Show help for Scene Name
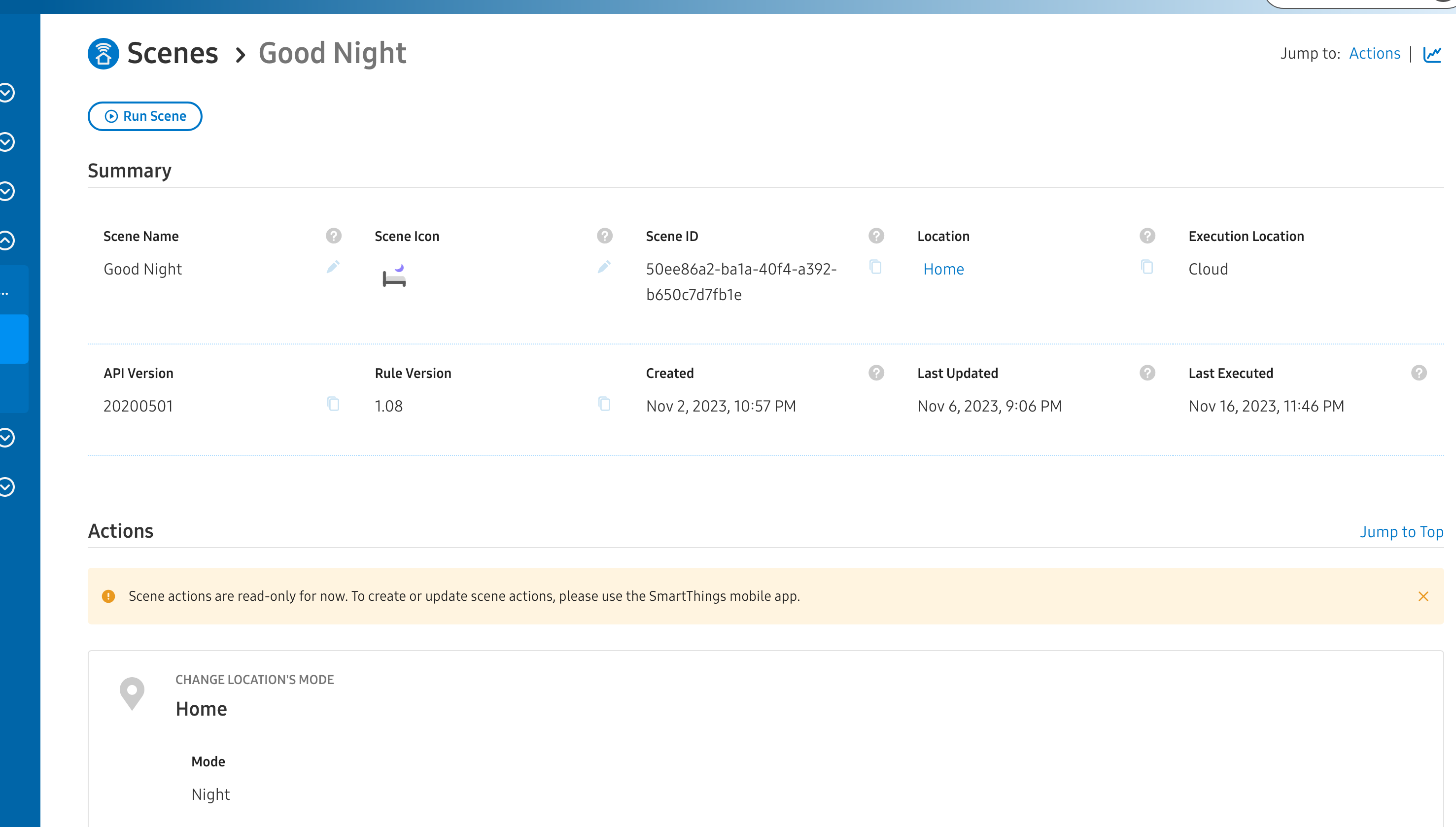The image size is (1456, 827). point(333,236)
